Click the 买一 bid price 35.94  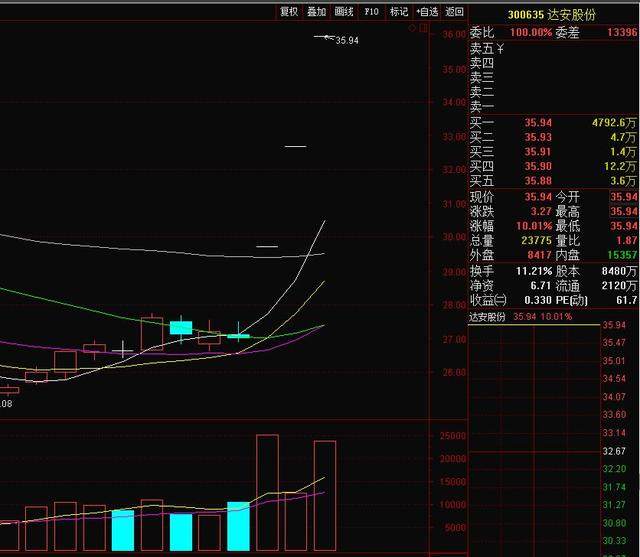click(538, 123)
